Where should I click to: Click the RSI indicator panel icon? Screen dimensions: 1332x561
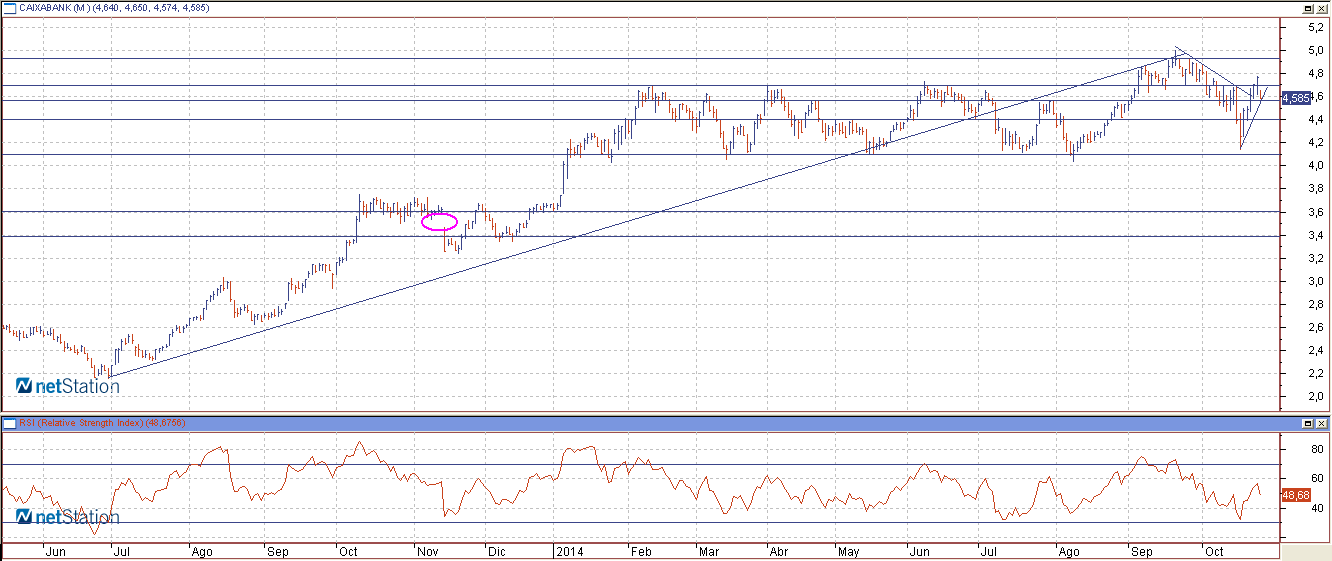point(10,424)
